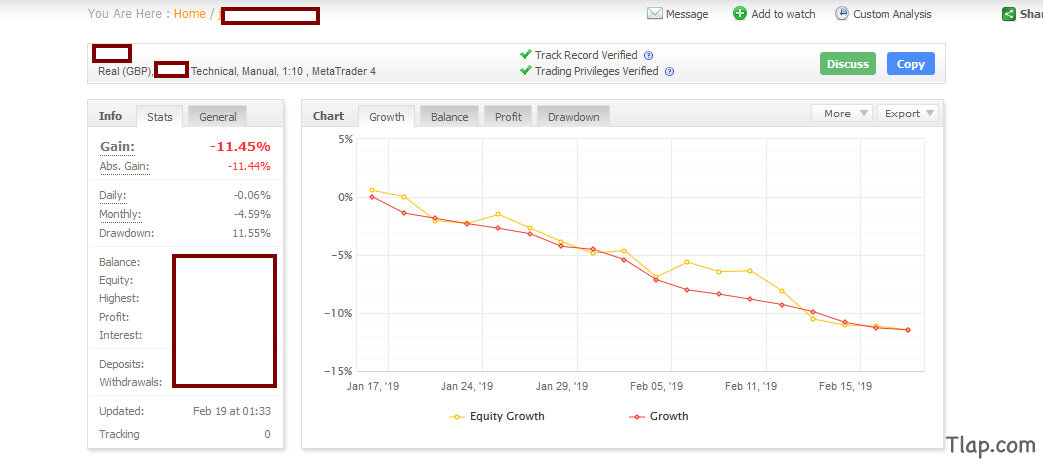The height and width of the screenshot is (467, 1043).
Task: Click the Daily label
Action: pos(112,196)
